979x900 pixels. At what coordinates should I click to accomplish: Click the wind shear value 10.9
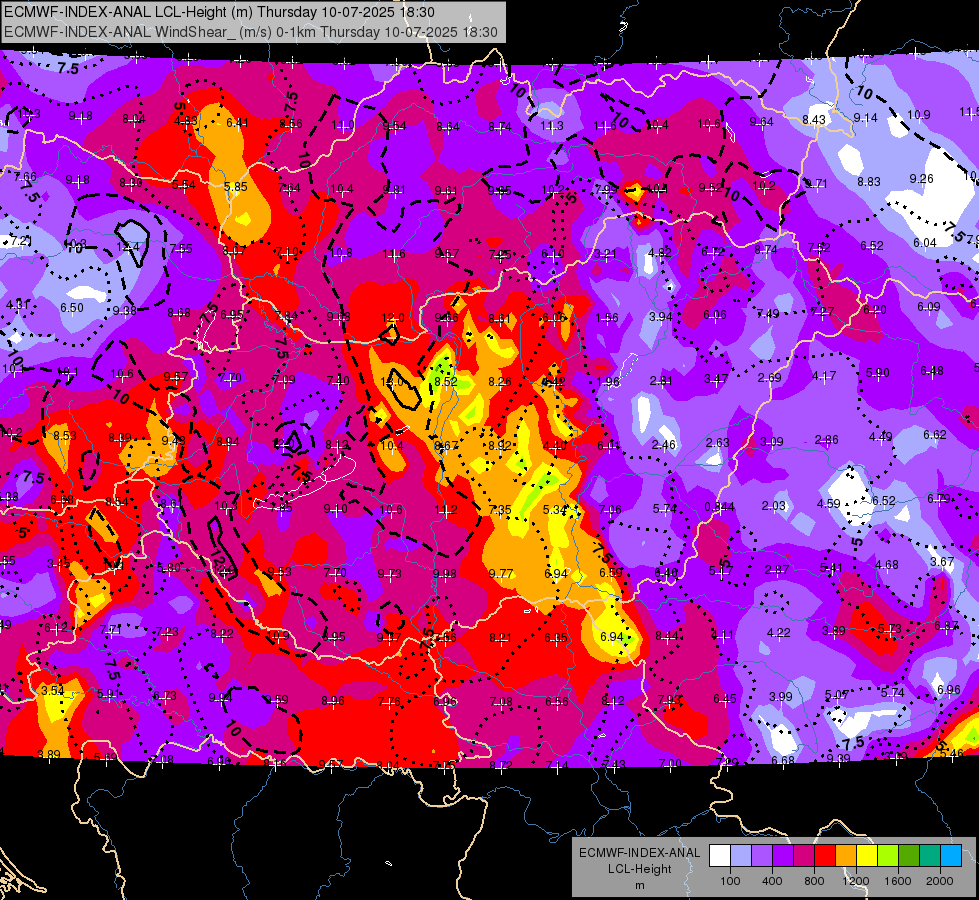pyautogui.click(x=918, y=115)
